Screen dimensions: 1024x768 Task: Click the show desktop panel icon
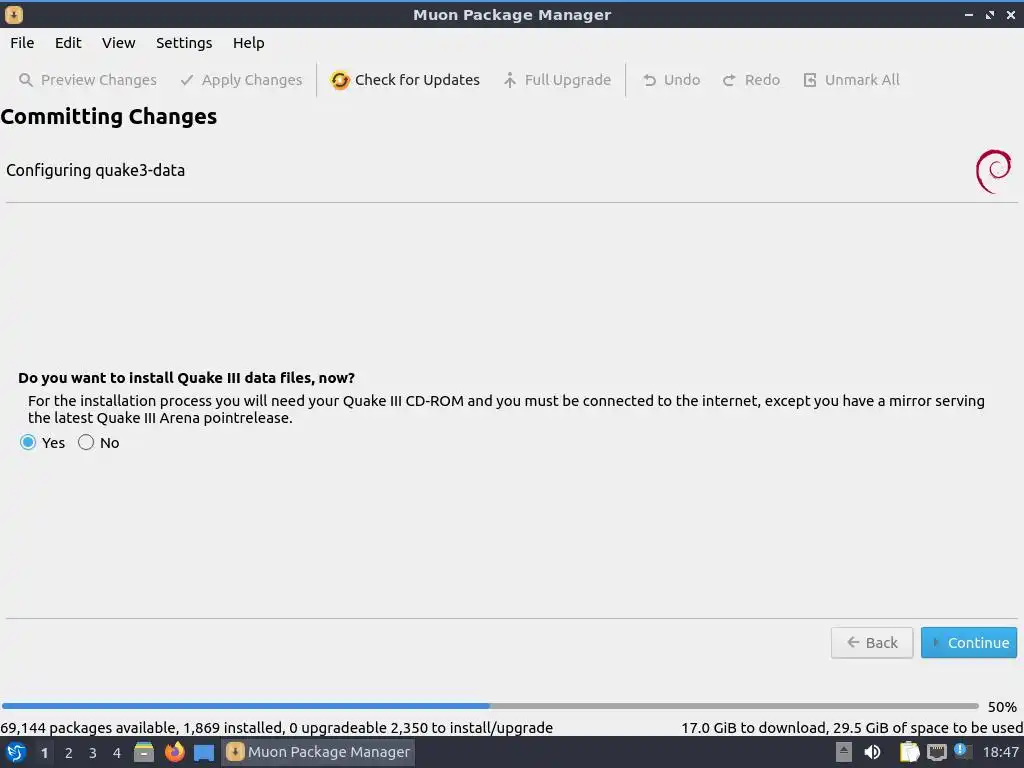coord(204,753)
